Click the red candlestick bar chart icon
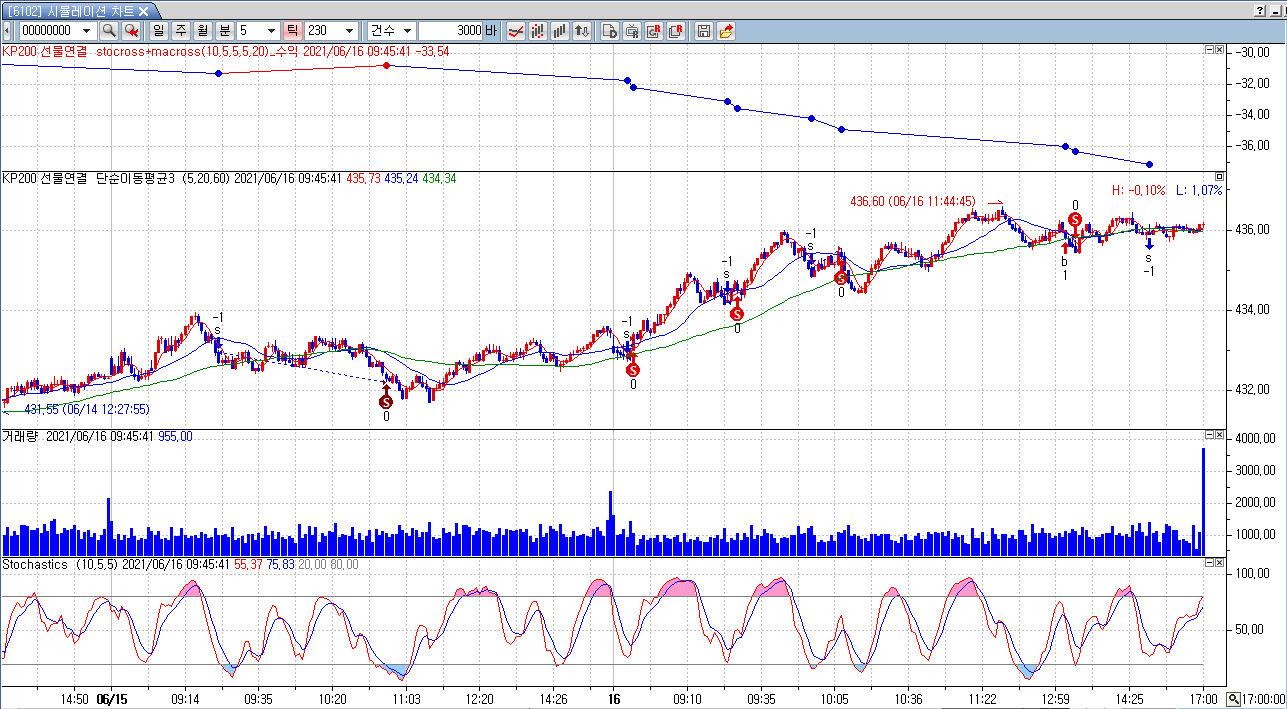The image size is (1287, 709). pyautogui.click(x=538, y=31)
